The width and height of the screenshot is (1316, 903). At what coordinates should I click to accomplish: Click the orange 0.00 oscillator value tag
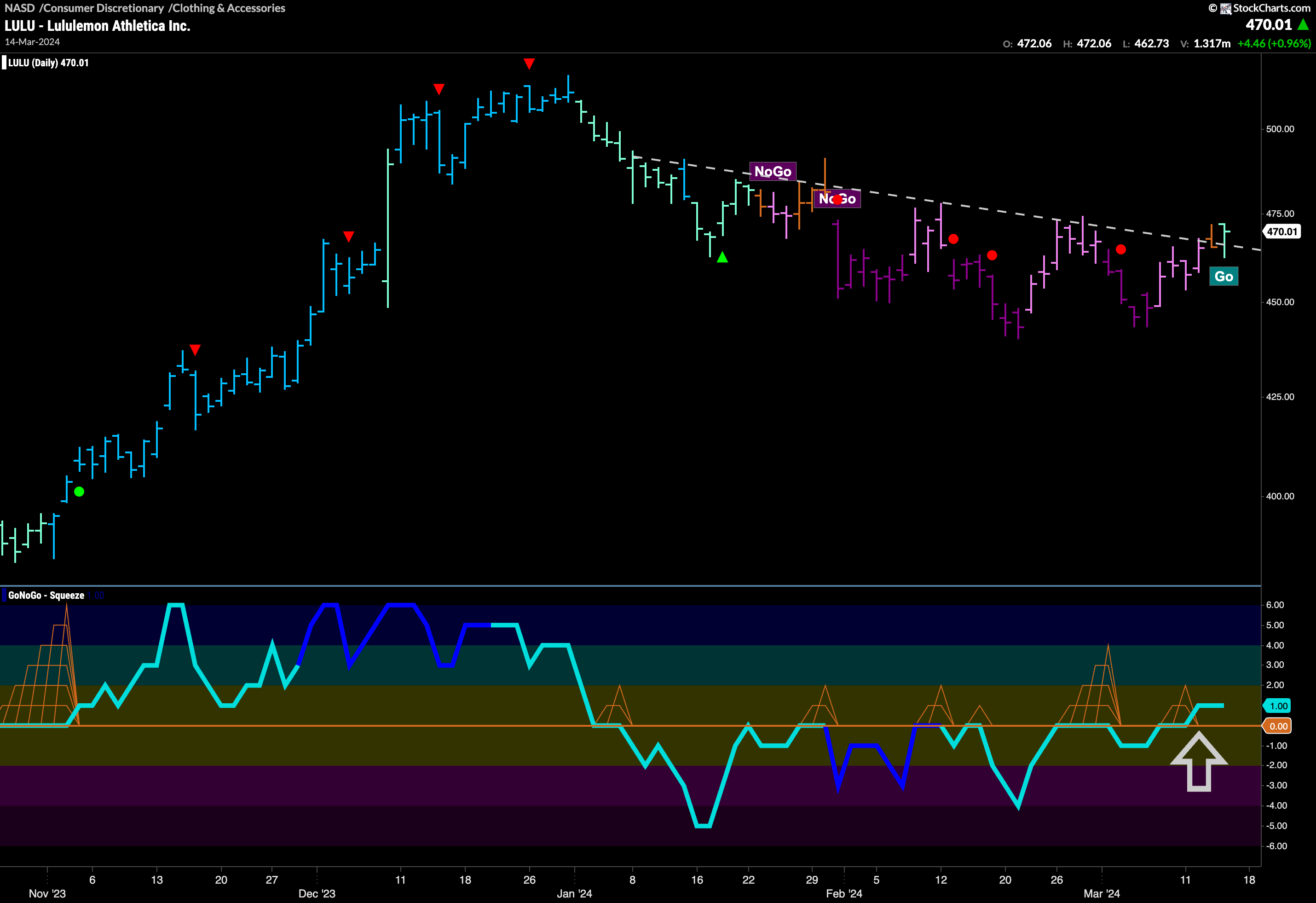pyautogui.click(x=1278, y=726)
